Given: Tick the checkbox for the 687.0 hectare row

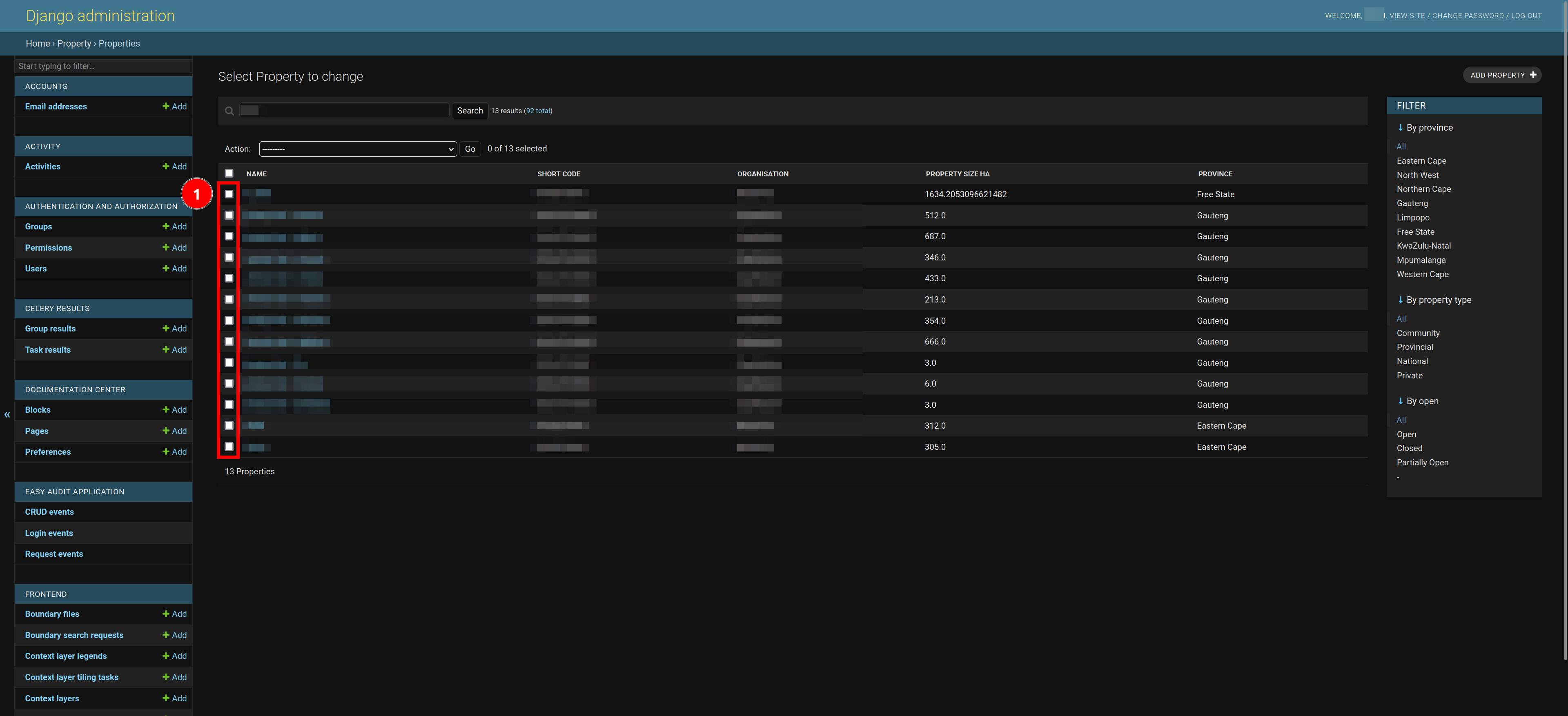Looking at the screenshot, I should pos(229,236).
